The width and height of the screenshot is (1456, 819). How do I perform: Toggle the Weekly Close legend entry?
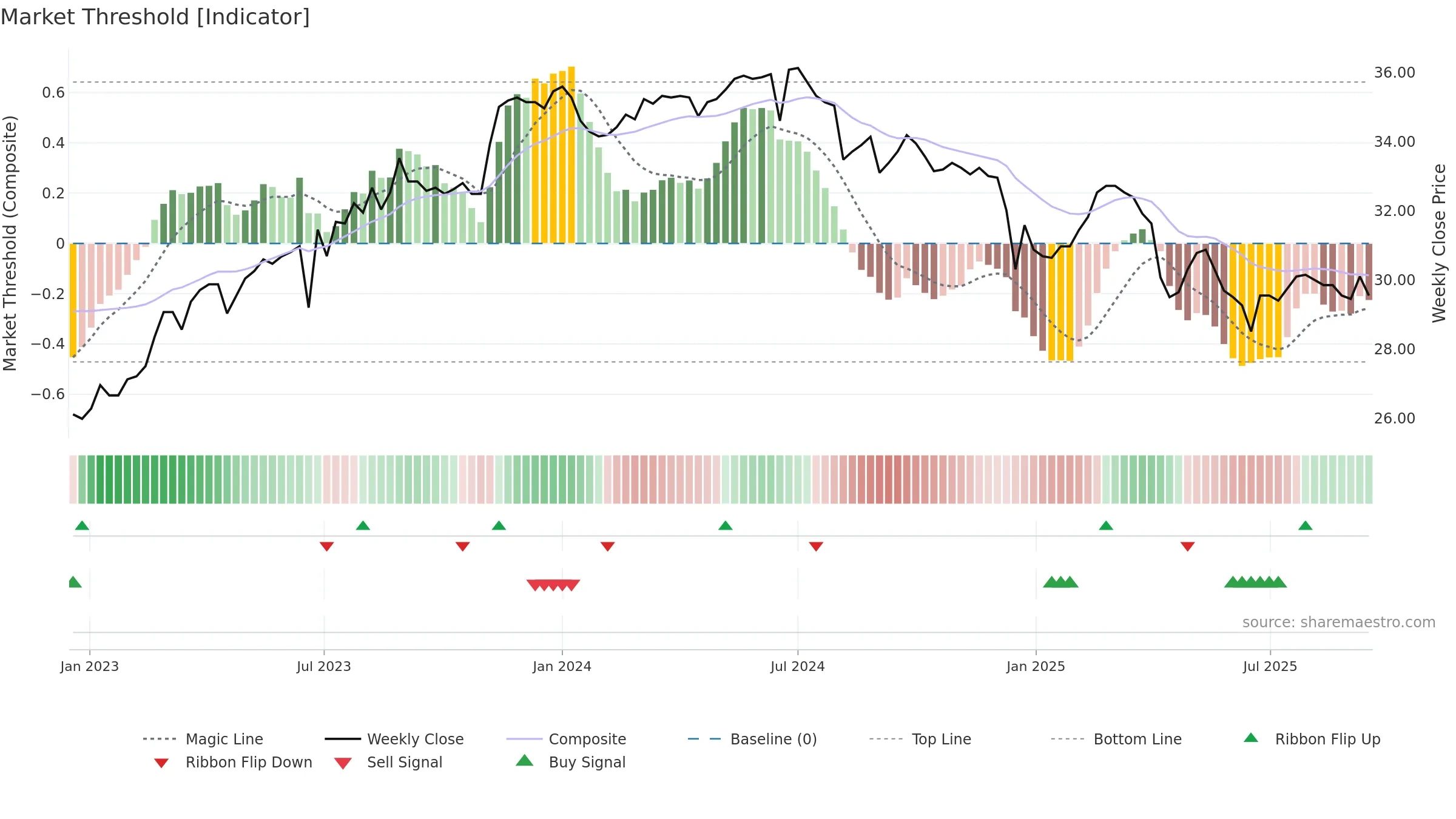click(394, 739)
